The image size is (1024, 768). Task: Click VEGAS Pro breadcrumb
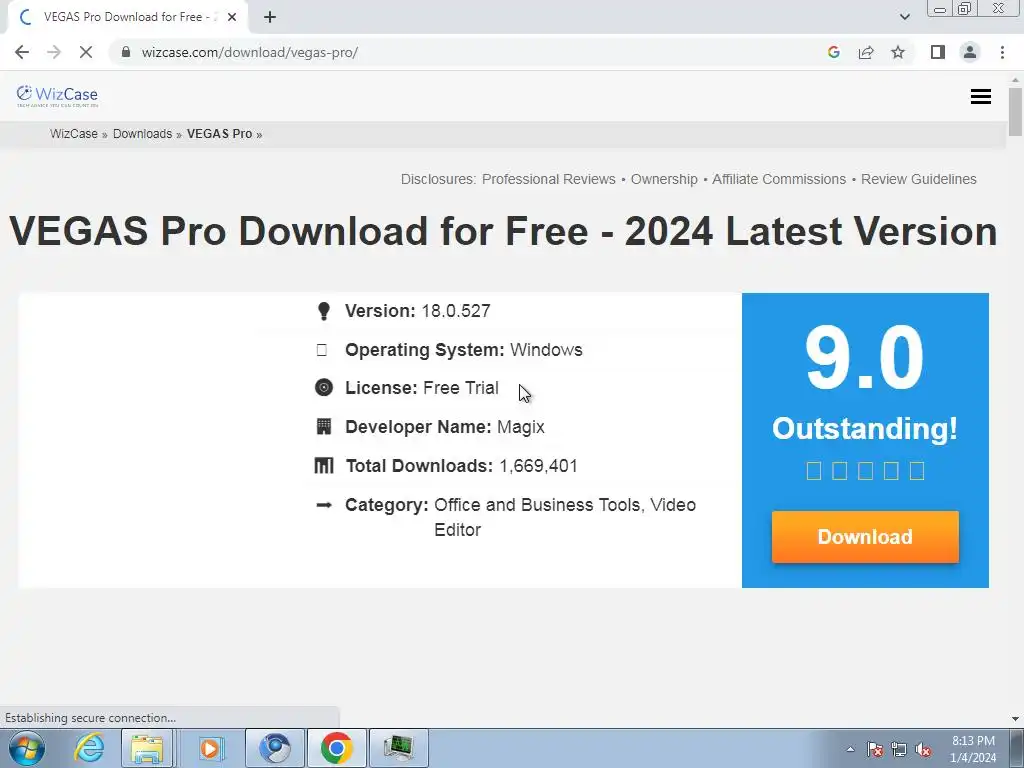[219, 134]
